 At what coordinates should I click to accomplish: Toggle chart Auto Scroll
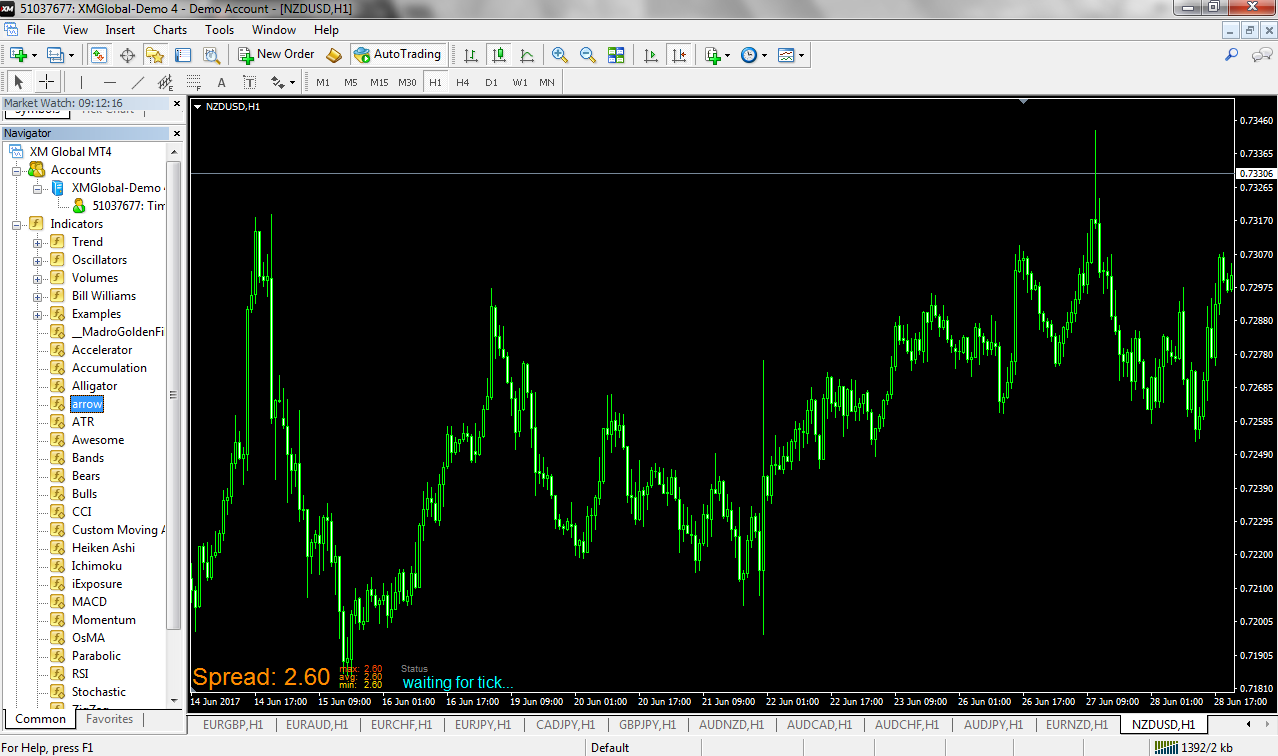click(x=651, y=55)
